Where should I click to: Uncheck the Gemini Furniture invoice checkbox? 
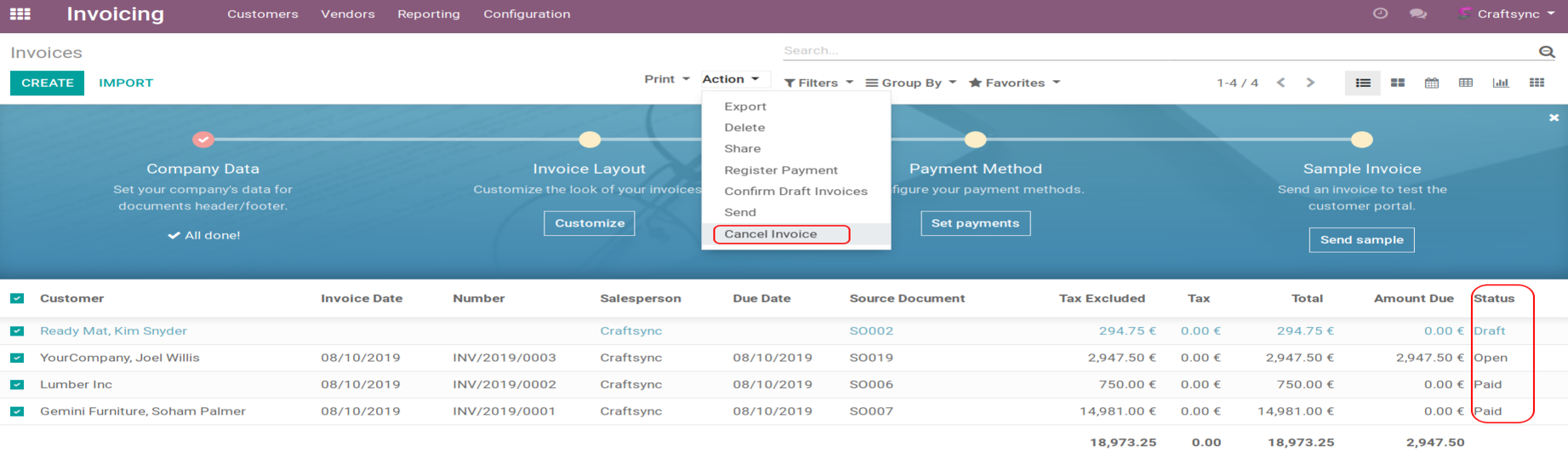click(x=17, y=411)
